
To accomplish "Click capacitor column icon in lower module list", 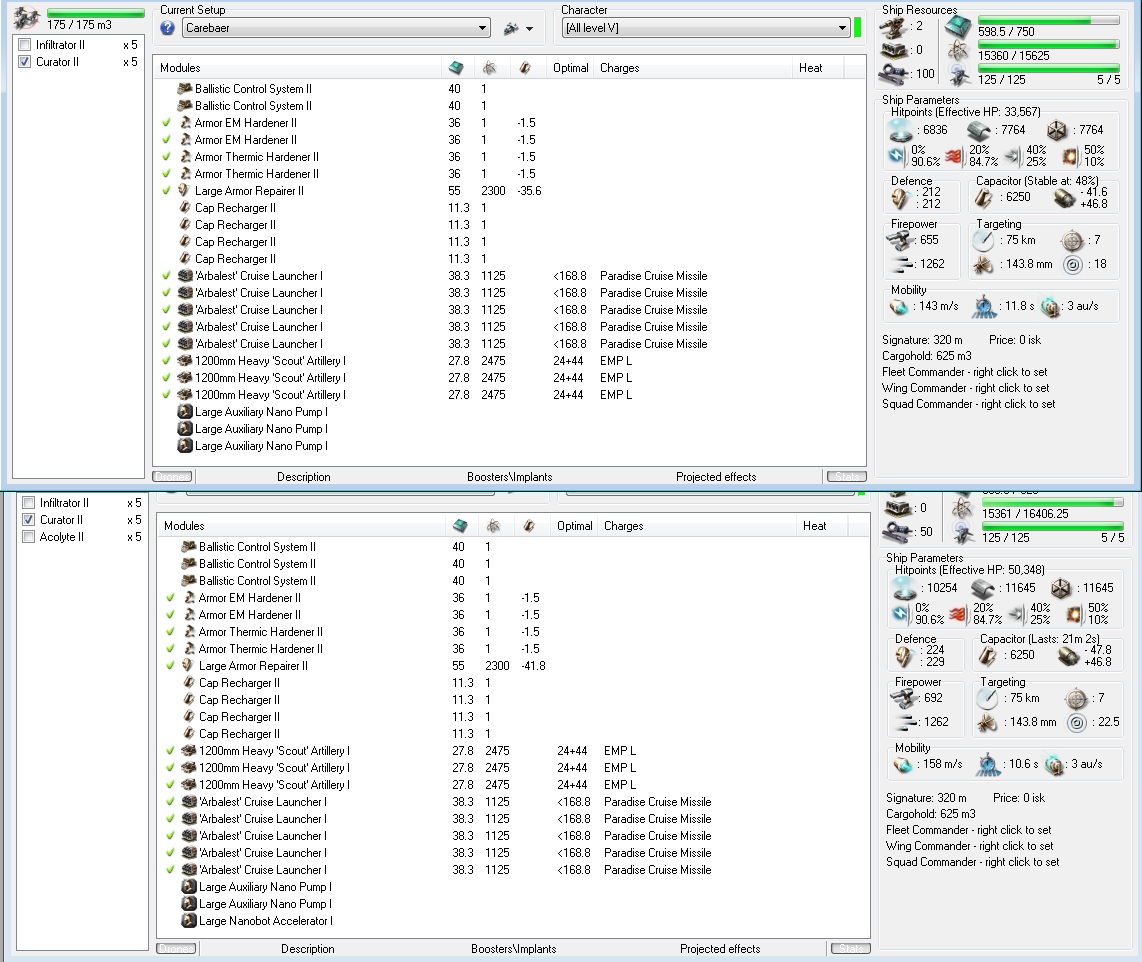I will (529, 526).
